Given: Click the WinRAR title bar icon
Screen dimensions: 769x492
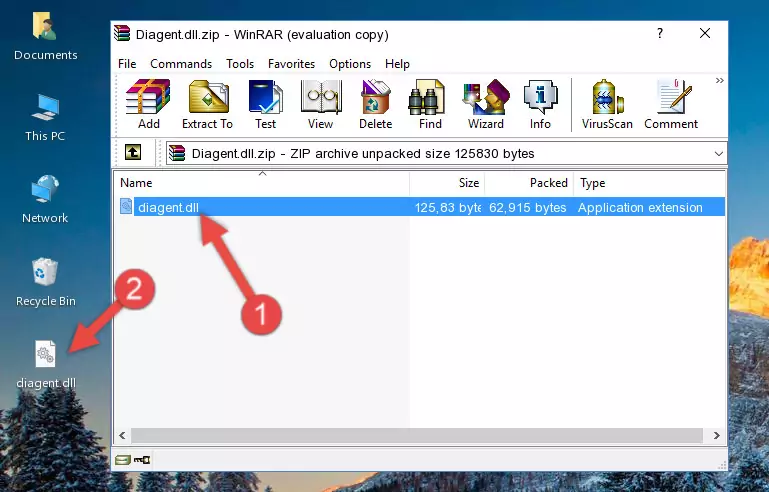Looking at the screenshot, I should pos(122,33).
